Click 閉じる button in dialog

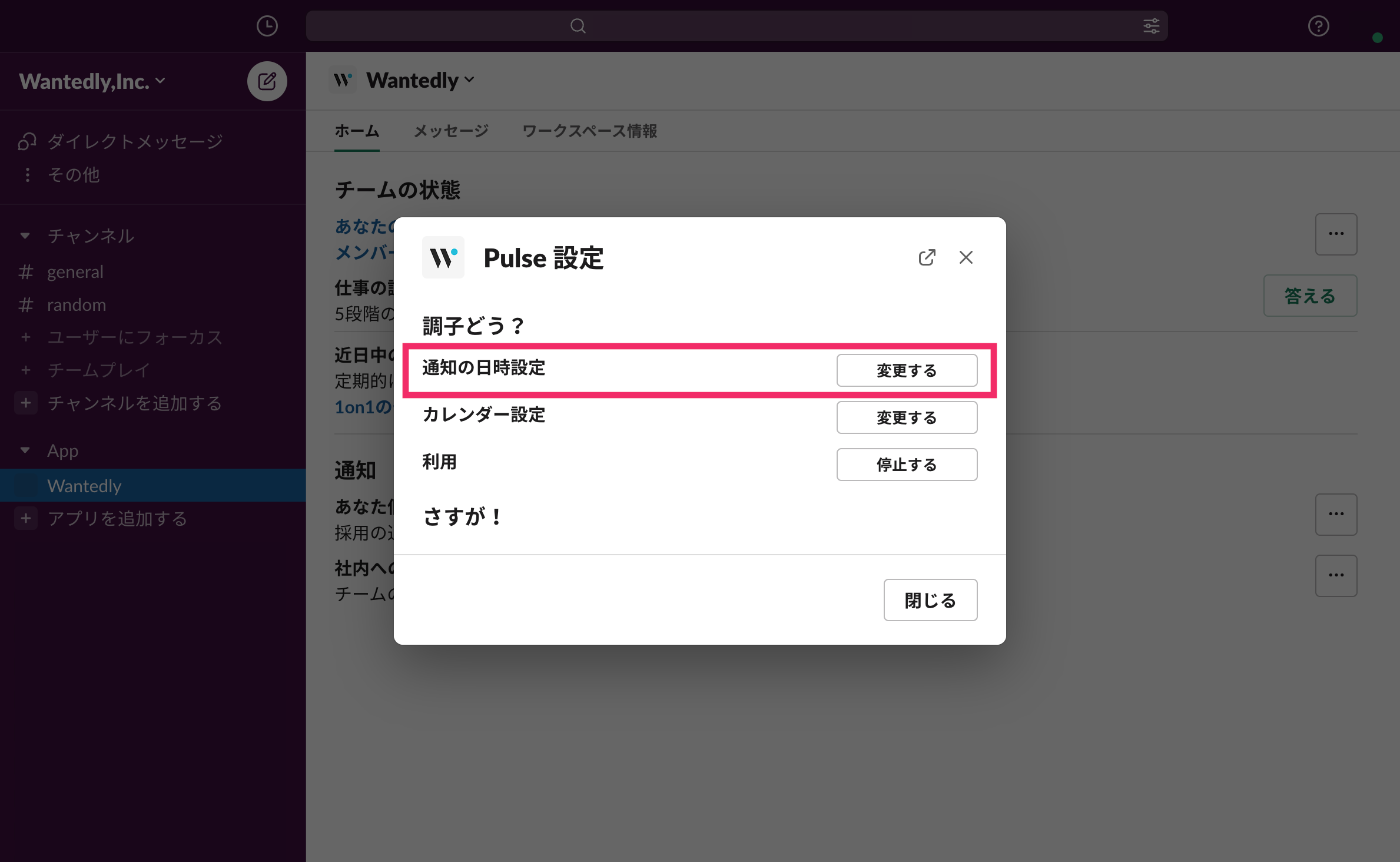pyautogui.click(x=930, y=600)
